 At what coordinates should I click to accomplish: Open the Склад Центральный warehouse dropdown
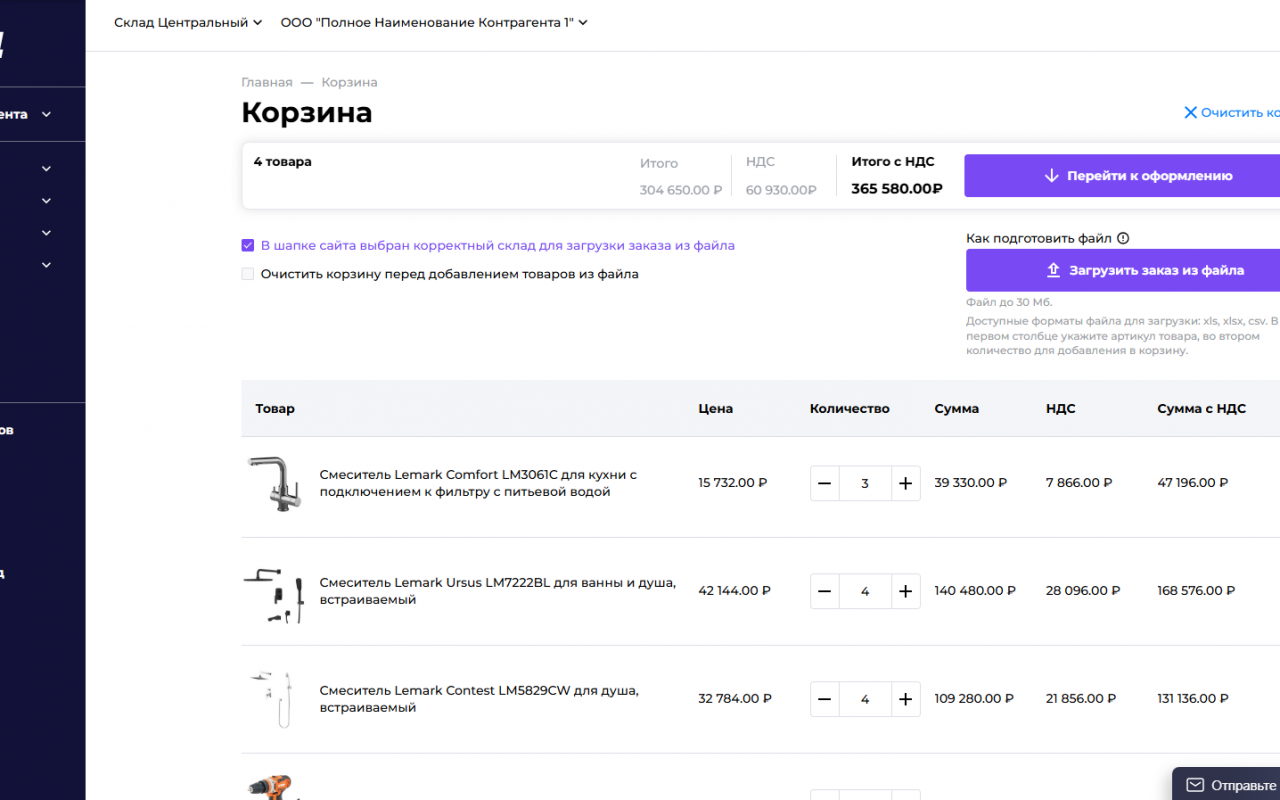188,22
